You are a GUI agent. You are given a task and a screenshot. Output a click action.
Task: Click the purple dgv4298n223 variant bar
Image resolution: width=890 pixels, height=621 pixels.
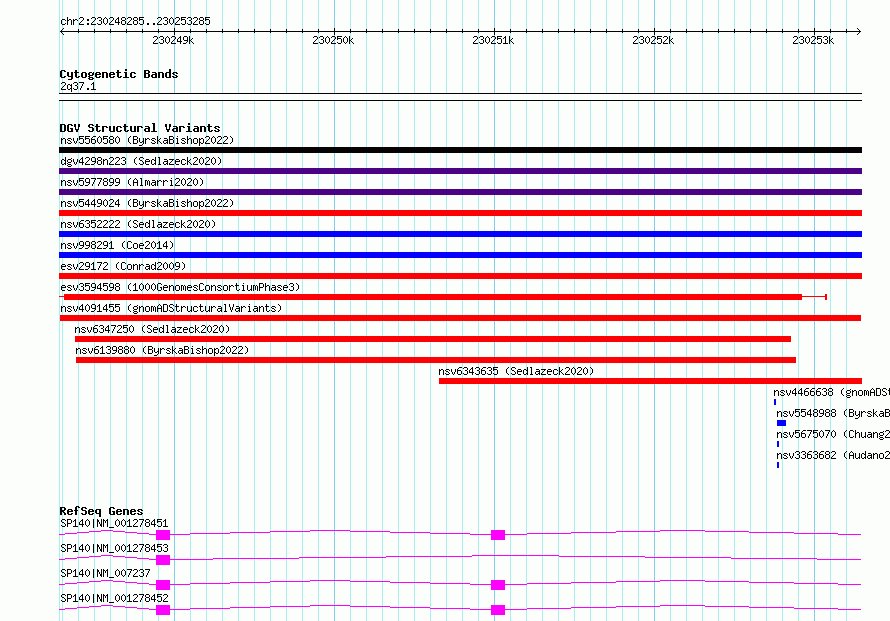(460, 171)
